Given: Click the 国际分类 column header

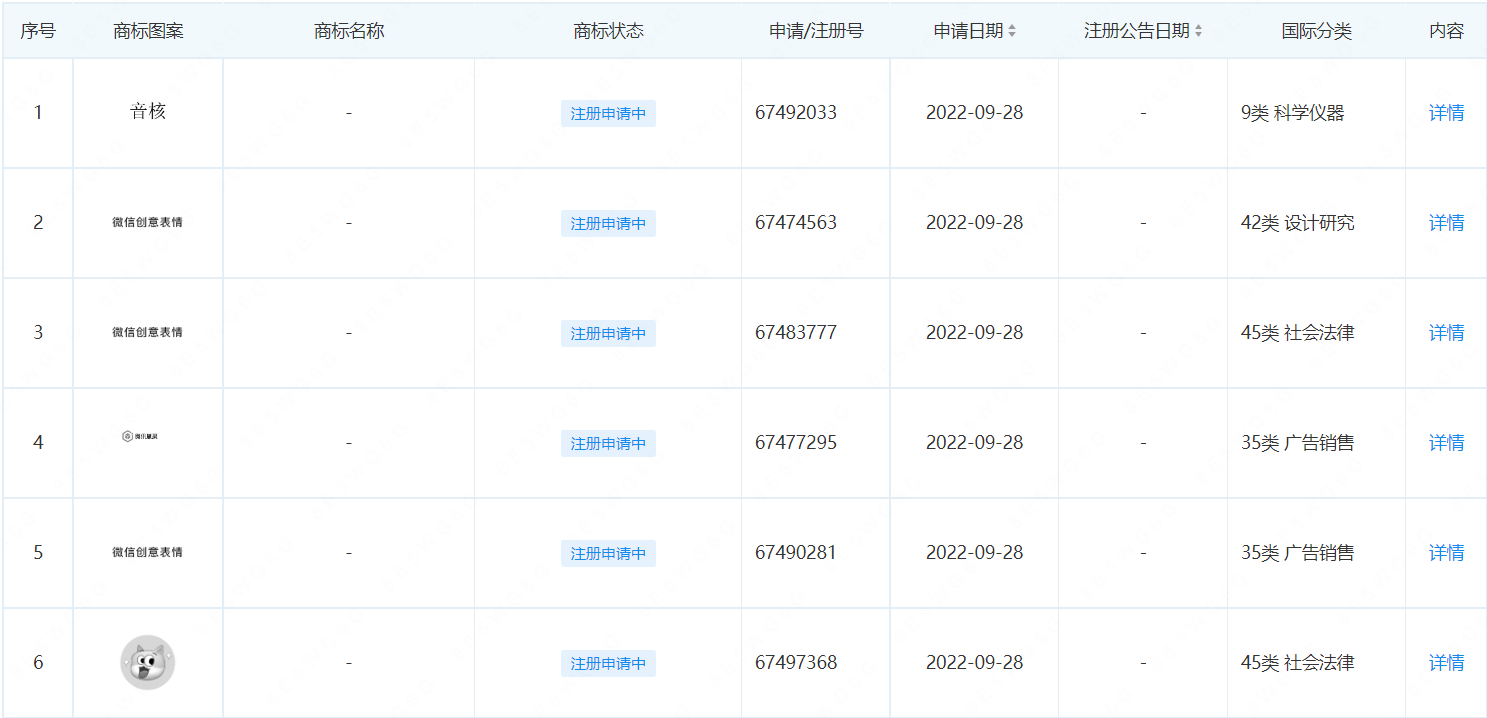Looking at the screenshot, I should pos(1316,31).
